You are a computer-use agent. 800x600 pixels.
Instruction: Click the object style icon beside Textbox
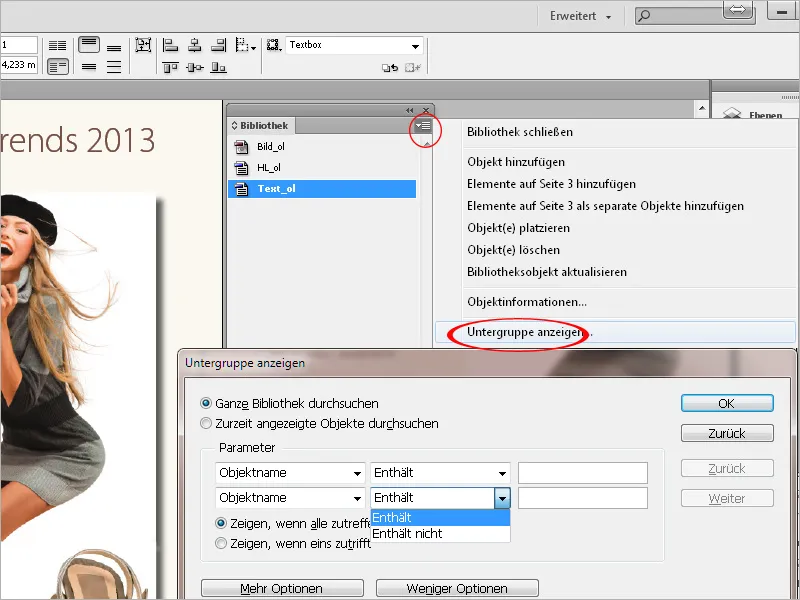pos(274,45)
